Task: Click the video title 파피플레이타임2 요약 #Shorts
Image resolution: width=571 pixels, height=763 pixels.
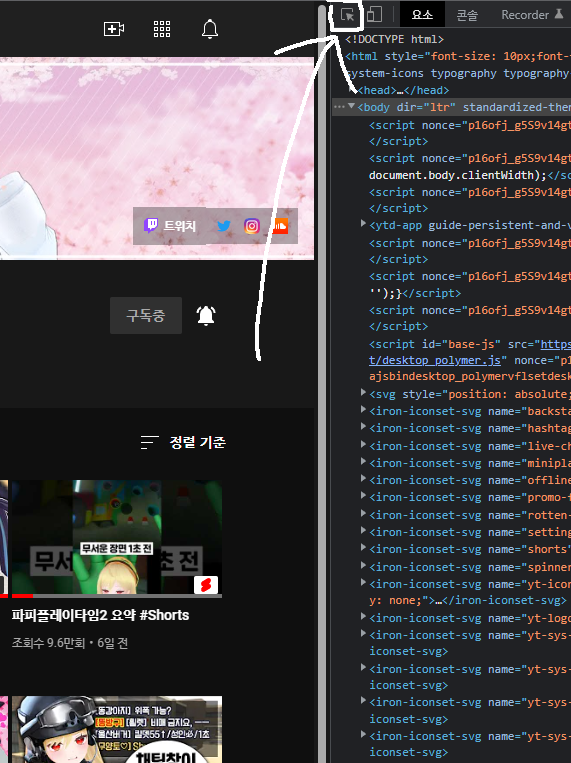Action: (100, 615)
